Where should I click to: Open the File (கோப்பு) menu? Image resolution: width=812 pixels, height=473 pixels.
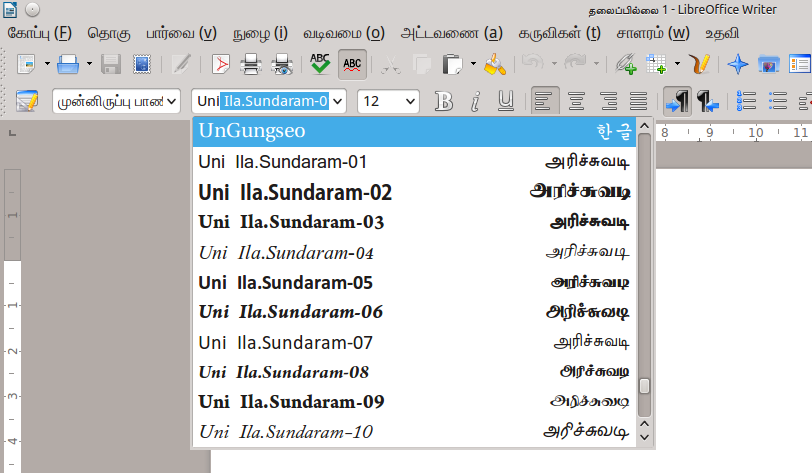coord(39,34)
